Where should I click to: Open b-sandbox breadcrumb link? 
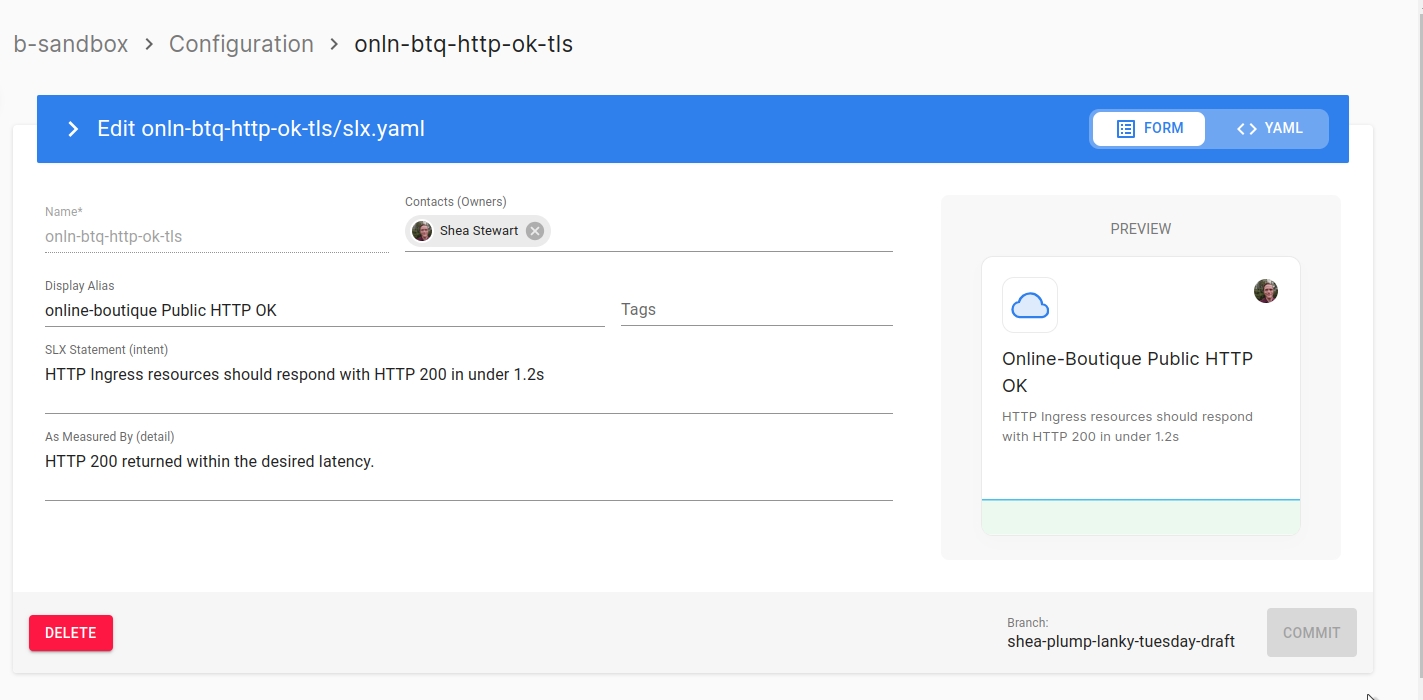[71, 44]
